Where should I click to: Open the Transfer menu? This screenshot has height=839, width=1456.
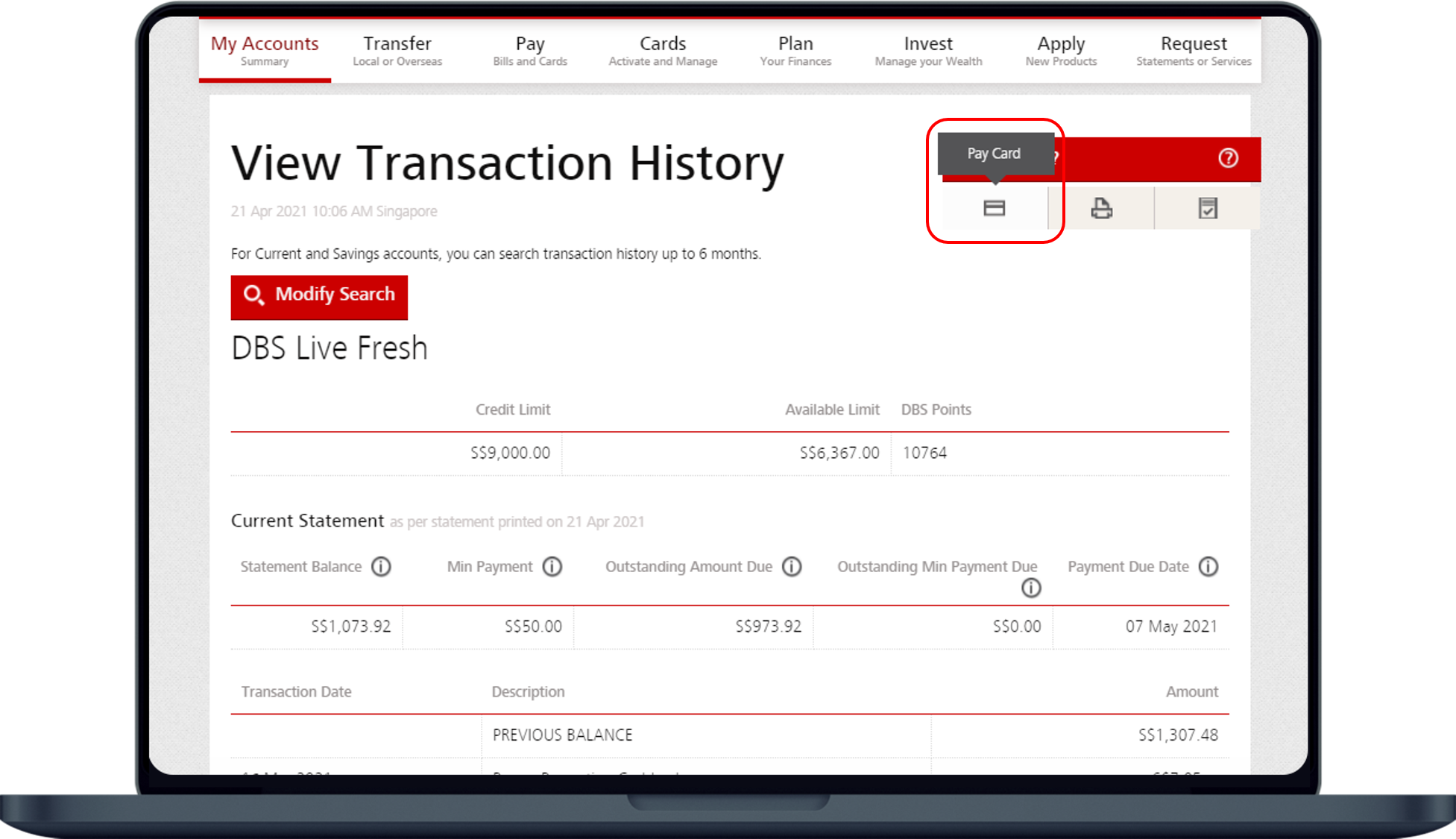tap(397, 51)
